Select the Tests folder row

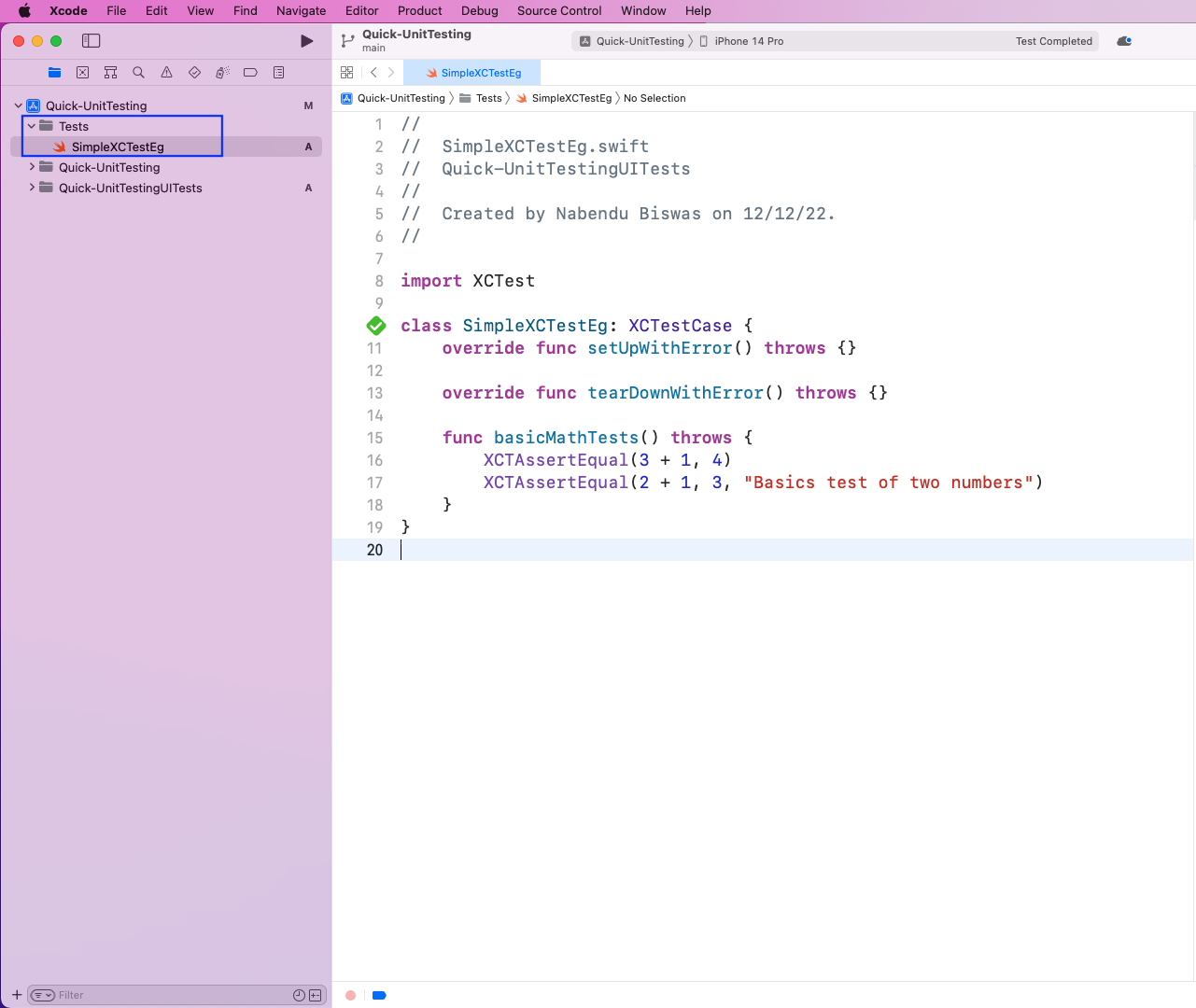(166, 126)
